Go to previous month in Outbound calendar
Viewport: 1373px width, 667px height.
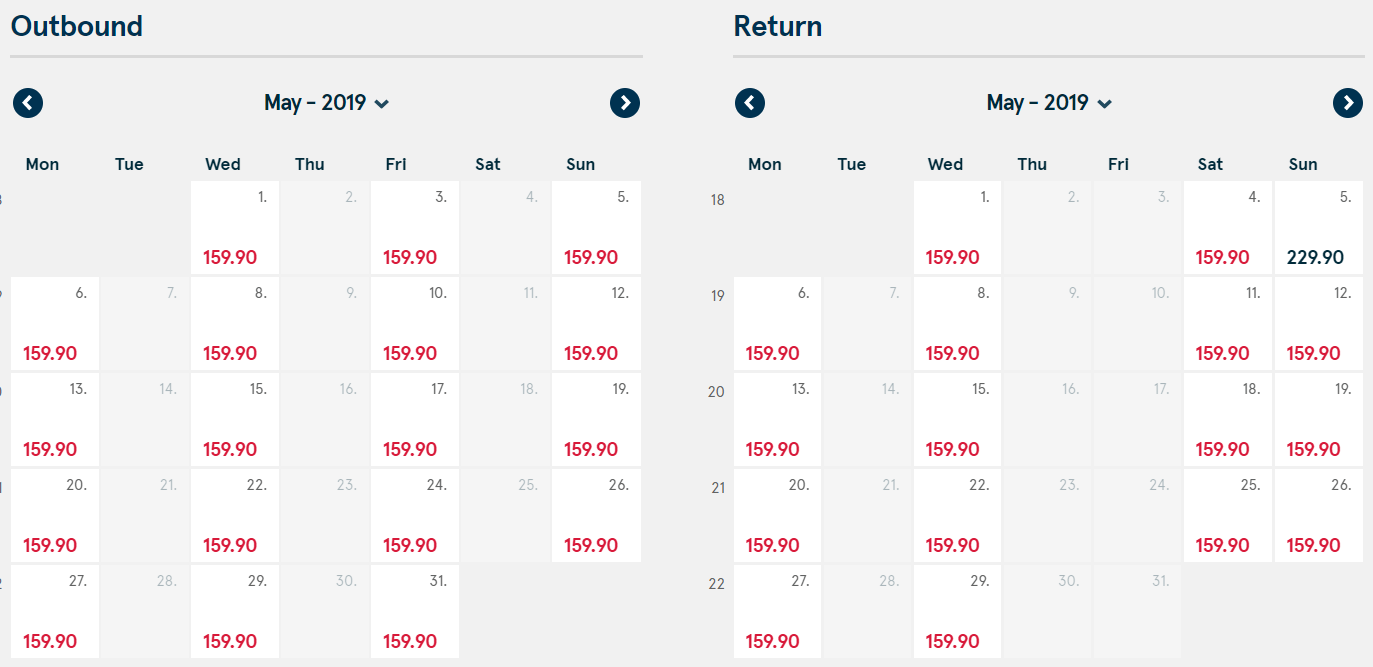tap(28, 103)
